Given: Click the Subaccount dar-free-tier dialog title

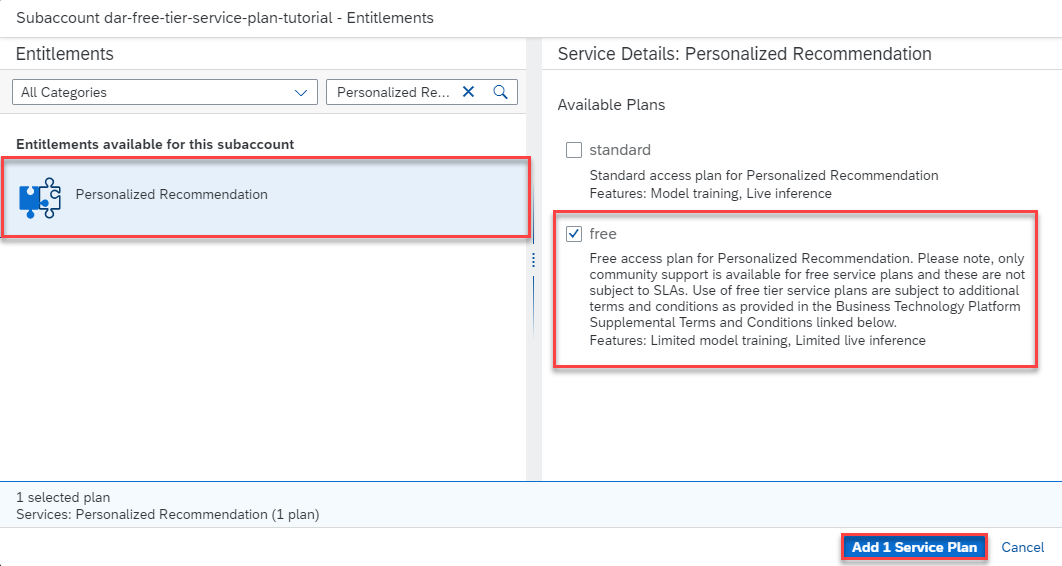Looking at the screenshot, I should pos(225,18).
